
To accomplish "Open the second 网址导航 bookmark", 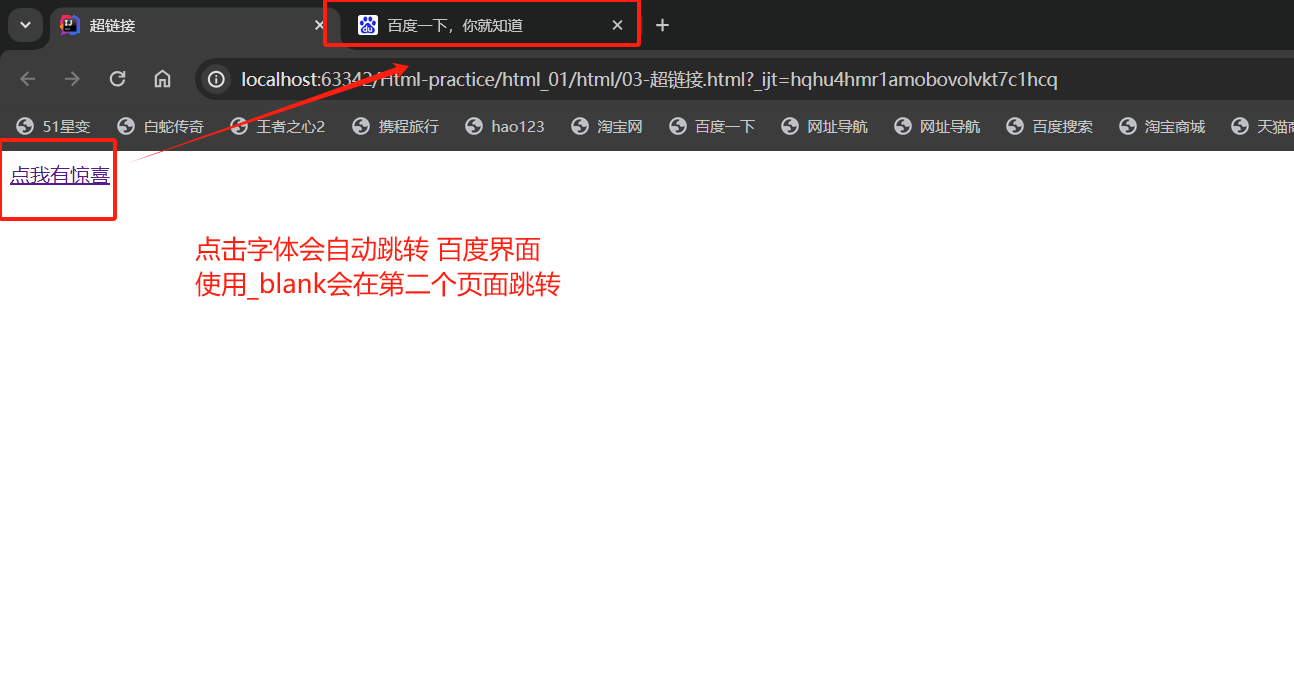I will coord(936,126).
